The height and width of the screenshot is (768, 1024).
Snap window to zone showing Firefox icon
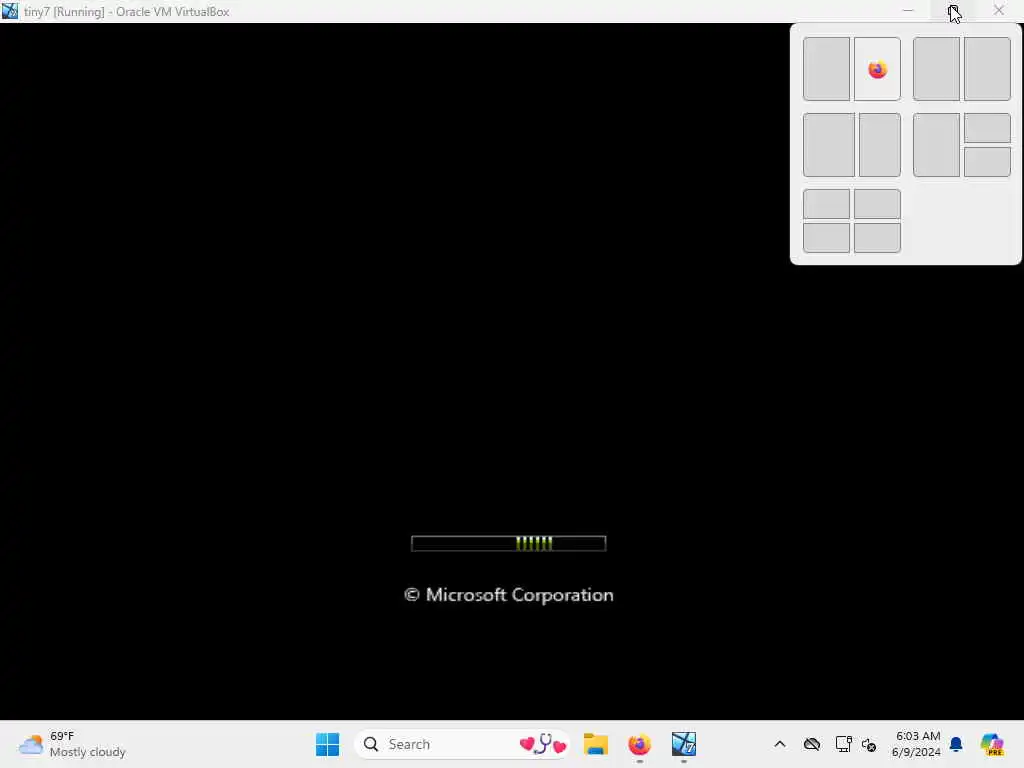tap(877, 69)
